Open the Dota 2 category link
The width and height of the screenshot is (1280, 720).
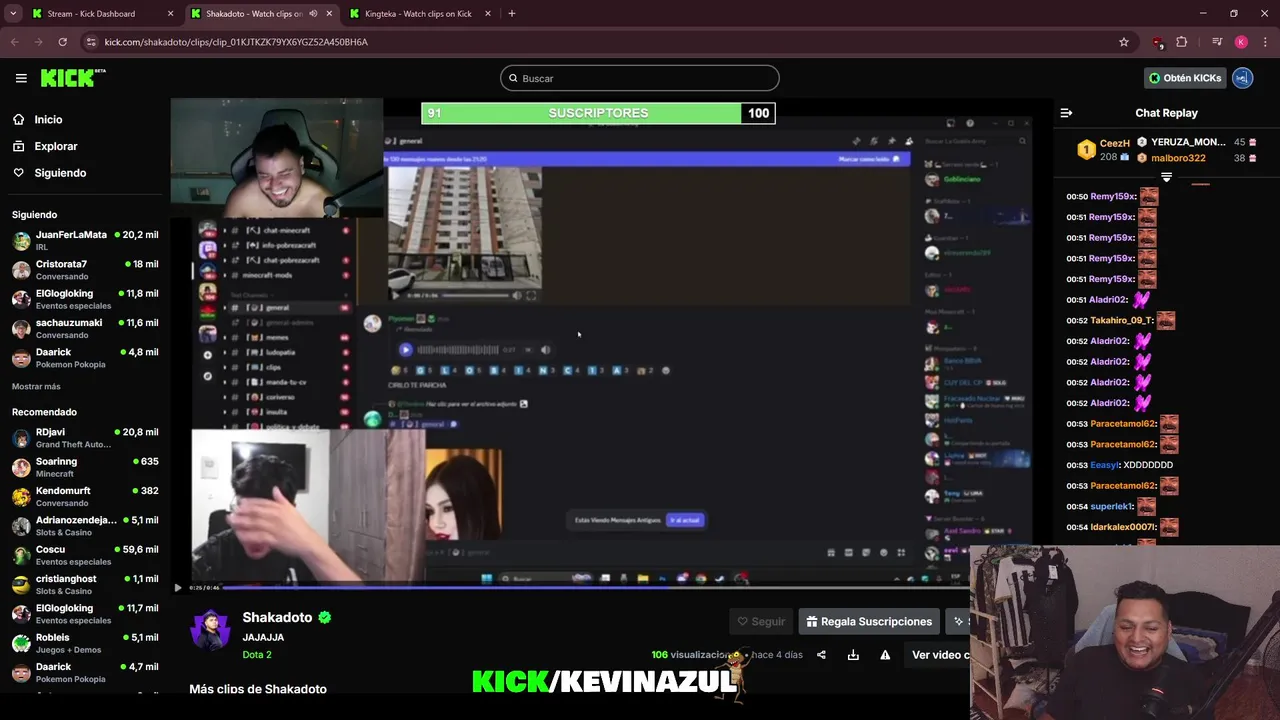pyautogui.click(x=257, y=655)
